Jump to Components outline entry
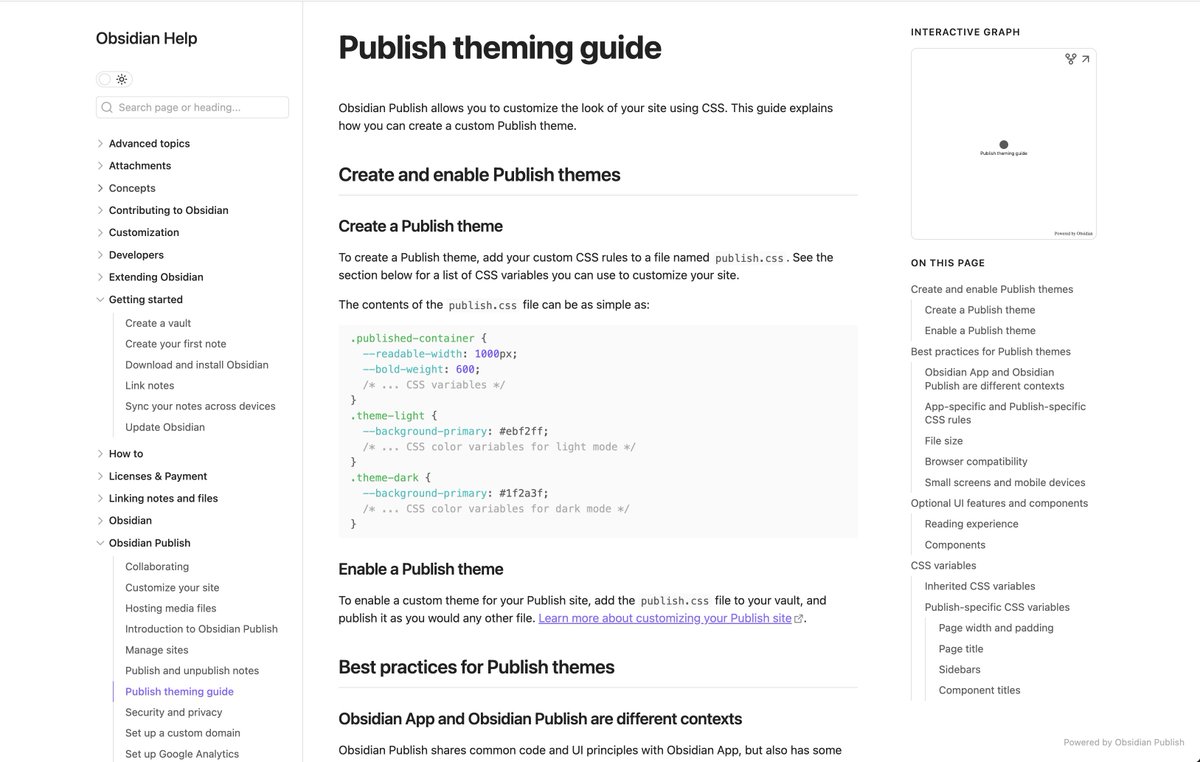This screenshot has height=762, width=1200. tap(955, 545)
